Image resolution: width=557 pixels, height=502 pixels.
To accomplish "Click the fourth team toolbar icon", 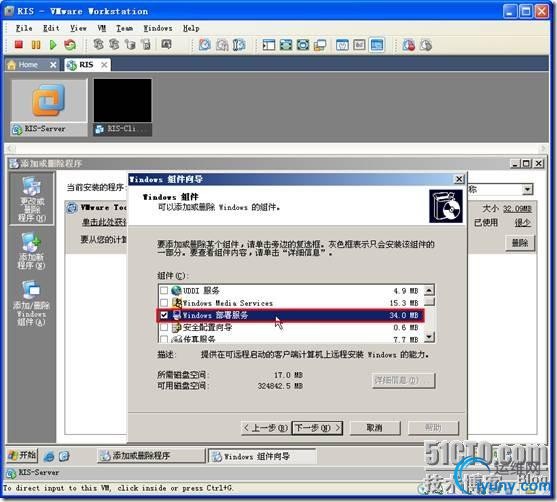I will click(146, 45).
